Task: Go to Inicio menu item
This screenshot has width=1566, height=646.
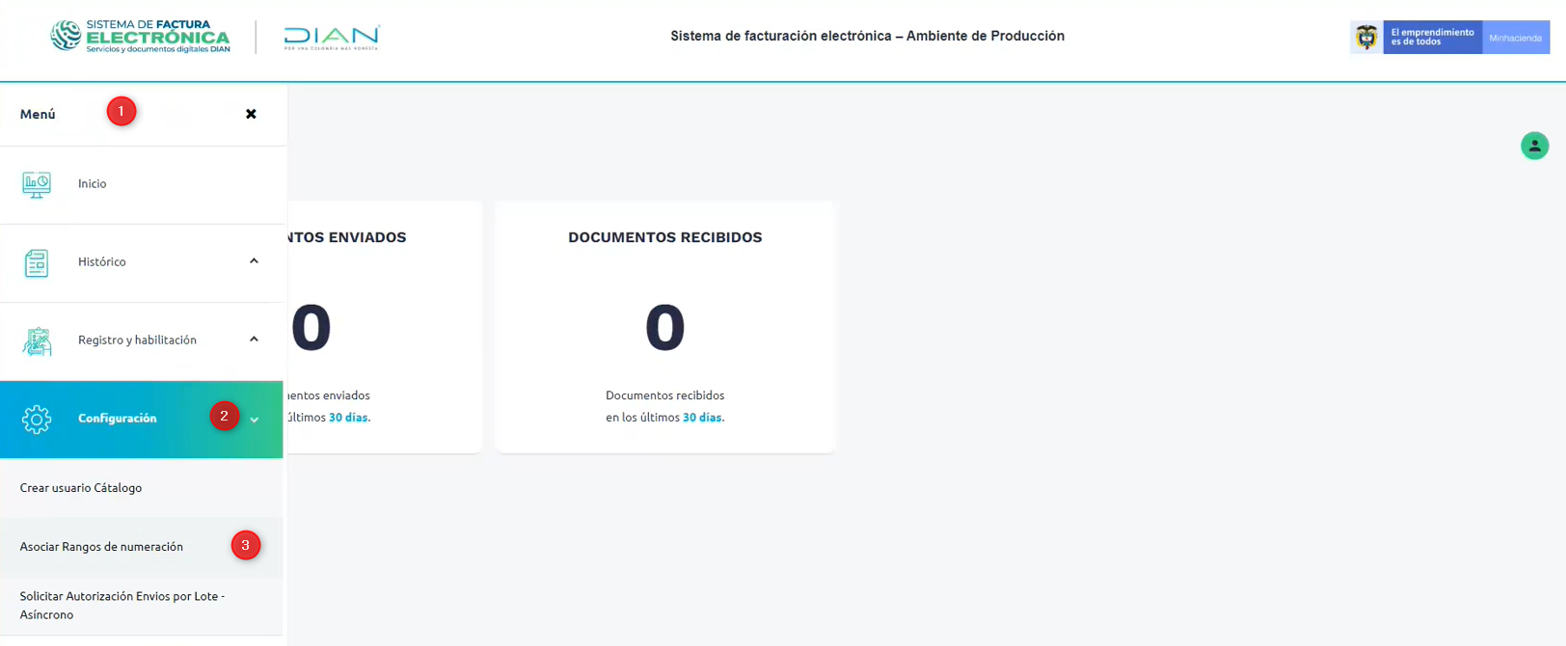Action: coord(92,184)
